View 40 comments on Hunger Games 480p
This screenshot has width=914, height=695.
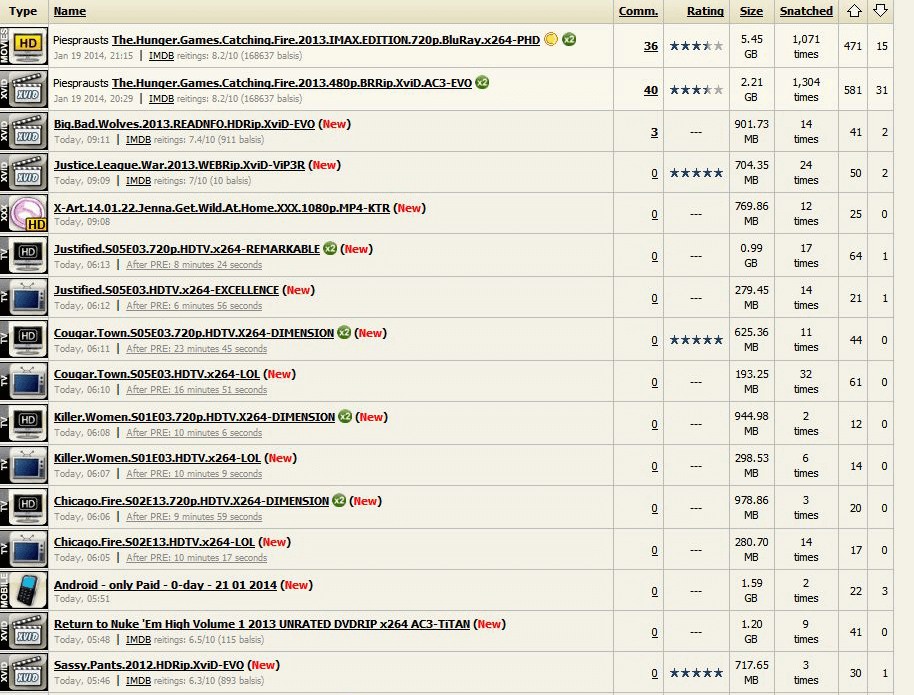pos(651,90)
